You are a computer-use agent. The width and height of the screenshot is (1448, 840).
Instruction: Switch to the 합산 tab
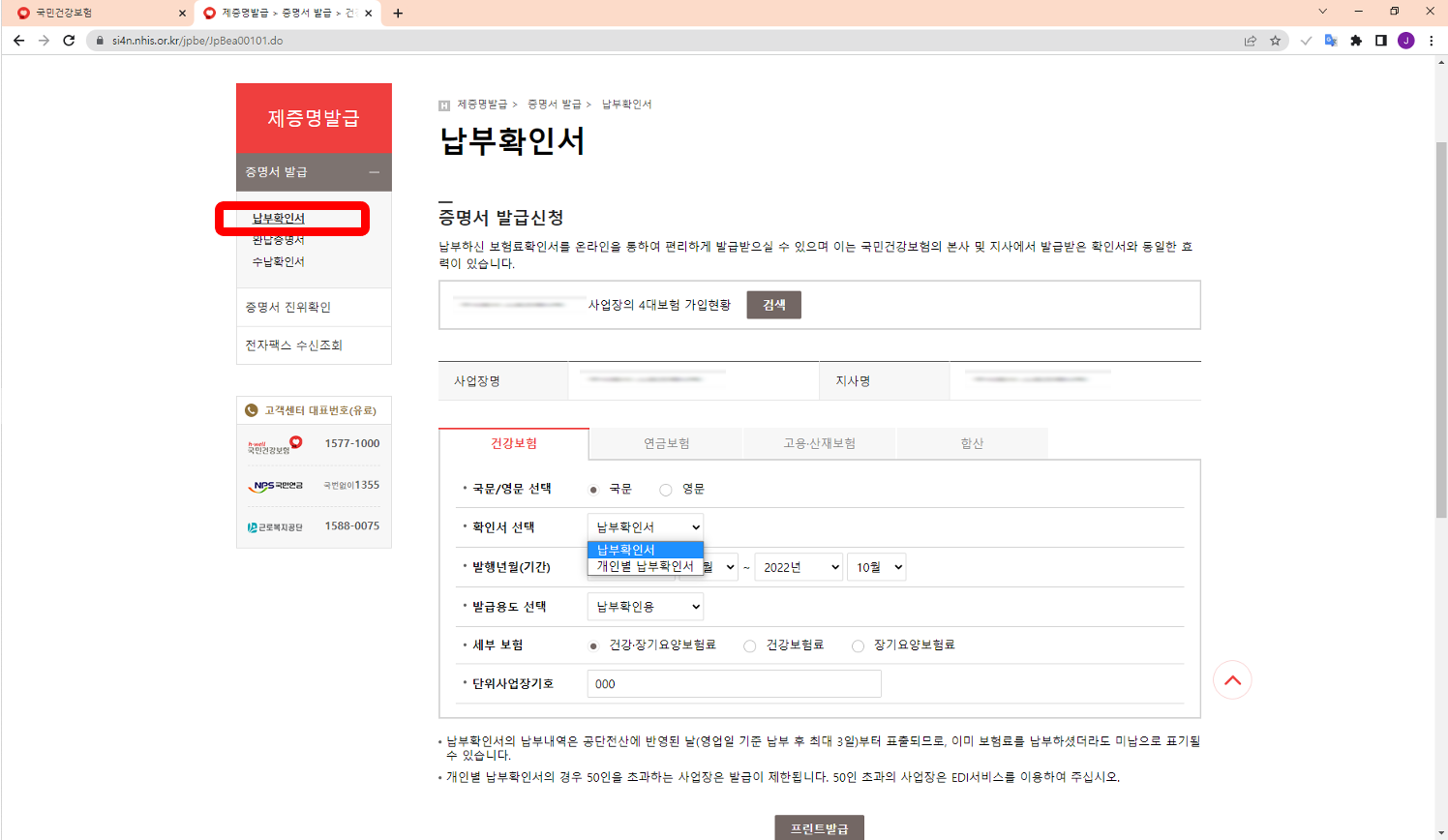972,442
